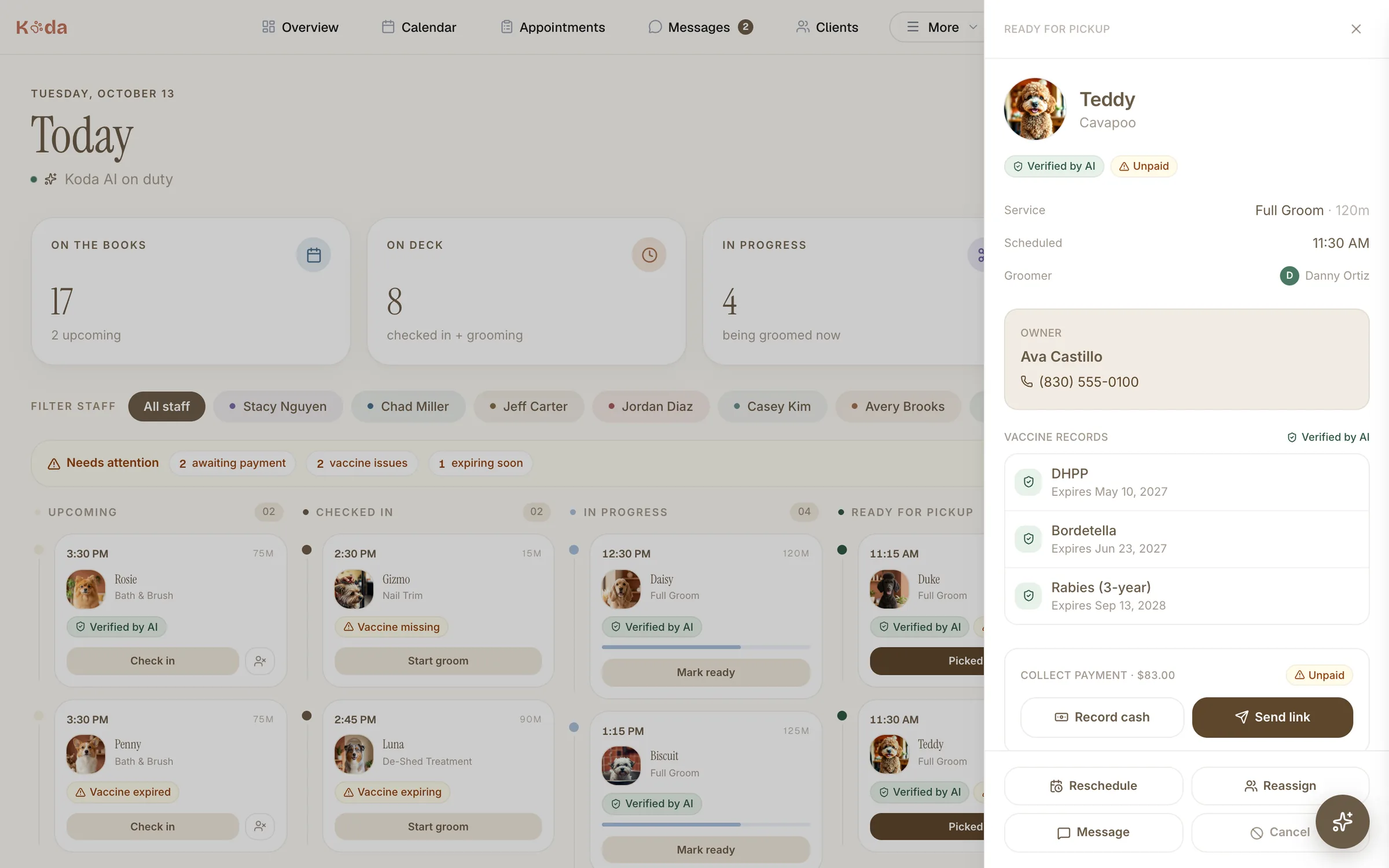This screenshot has height=868, width=1389.
Task: Click the Unpaid badge under Teddy's name
Action: tap(1144, 166)
